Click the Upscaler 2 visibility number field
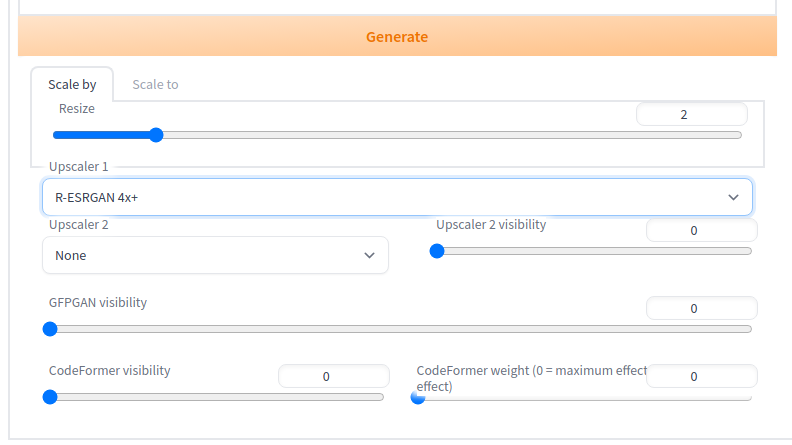The height and width of the screenshot is (445, 792). coord(701,231)
